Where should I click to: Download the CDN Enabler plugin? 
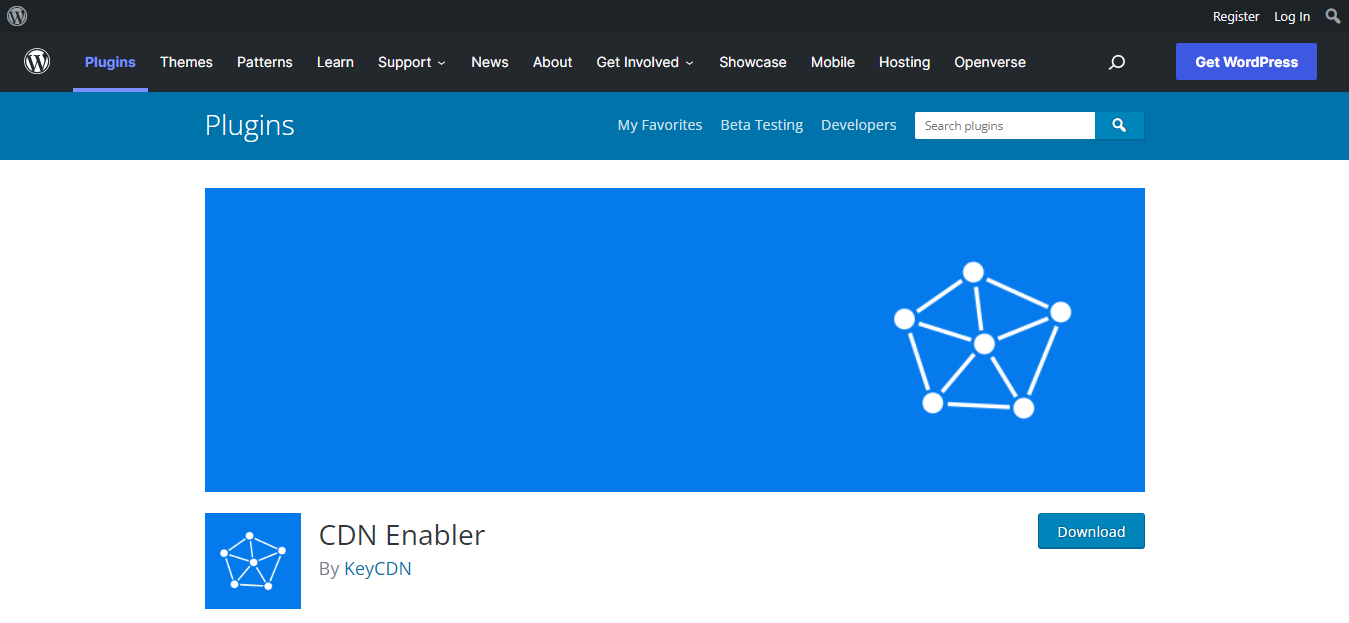(1091, 531)
